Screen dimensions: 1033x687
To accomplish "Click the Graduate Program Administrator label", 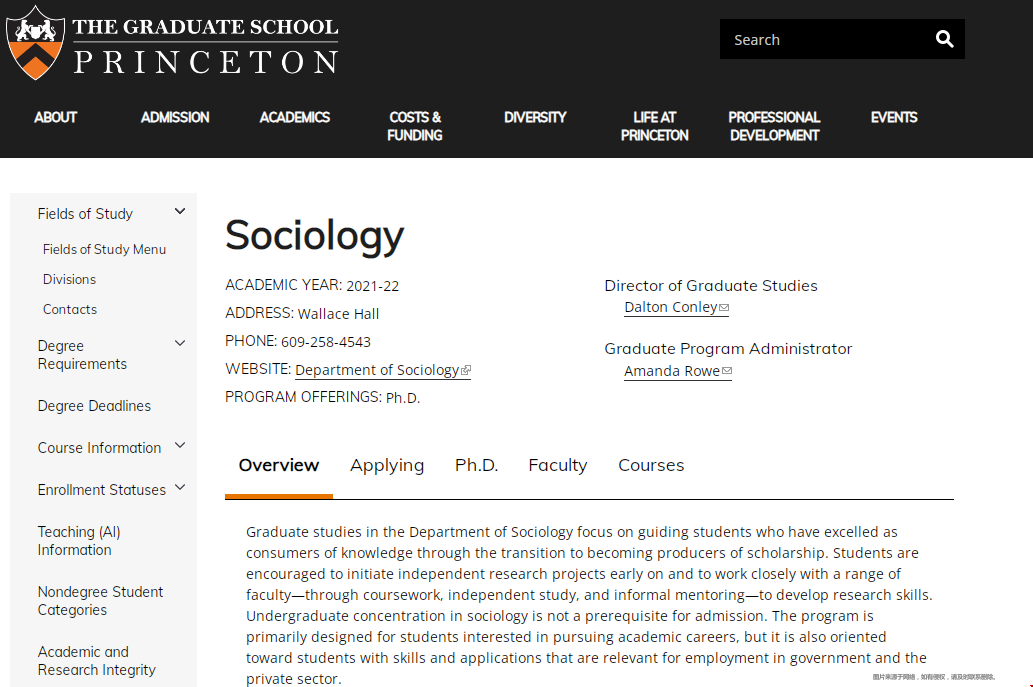I will [728, 349].
